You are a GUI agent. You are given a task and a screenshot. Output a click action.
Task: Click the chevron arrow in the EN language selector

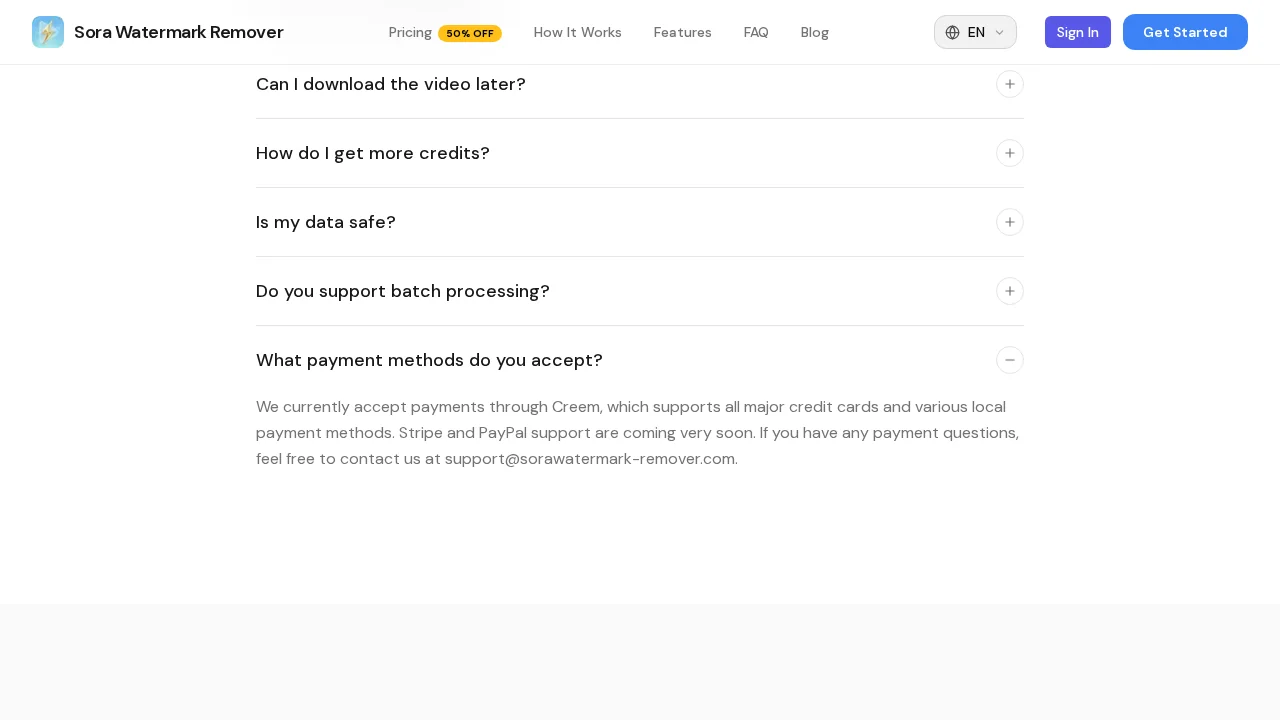999,33
